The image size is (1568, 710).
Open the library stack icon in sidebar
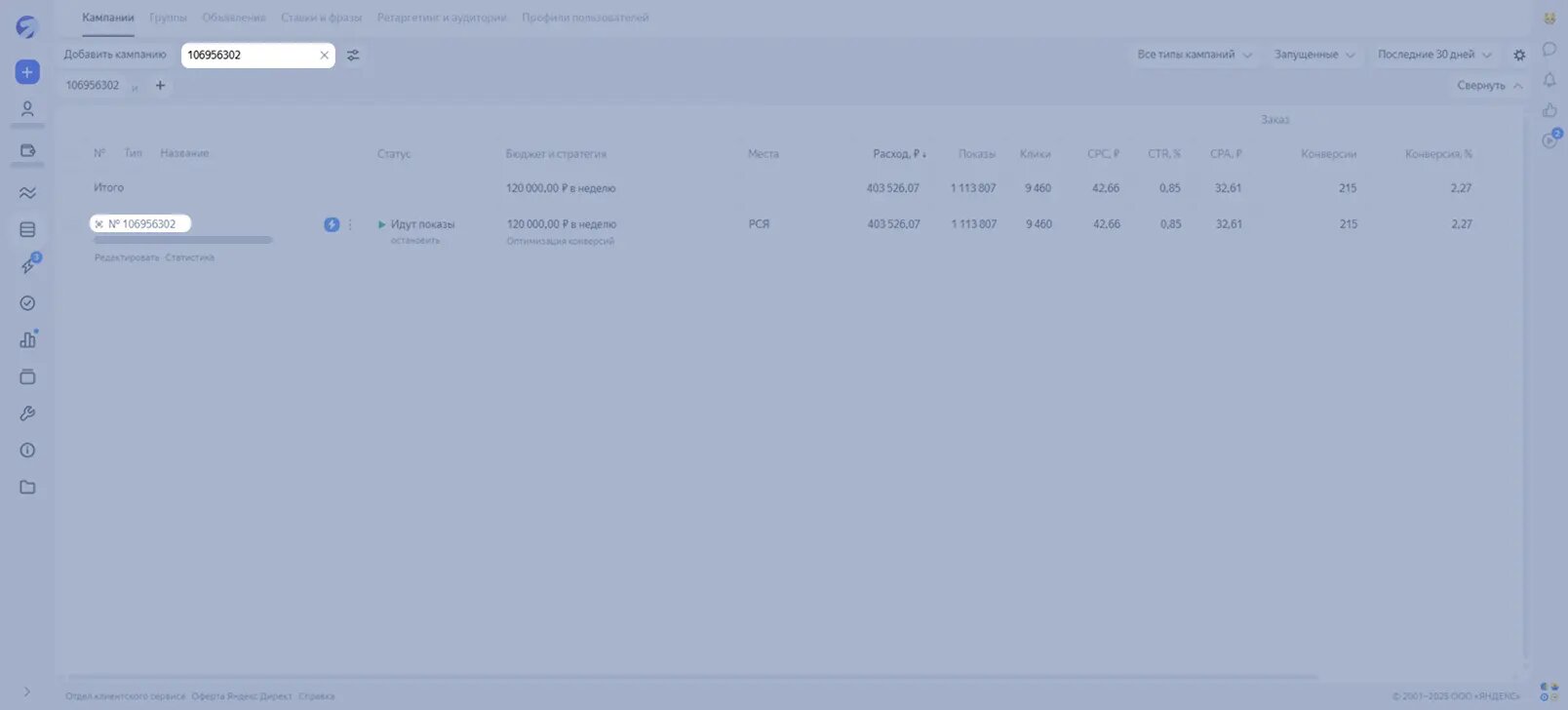tap(27, 376)
